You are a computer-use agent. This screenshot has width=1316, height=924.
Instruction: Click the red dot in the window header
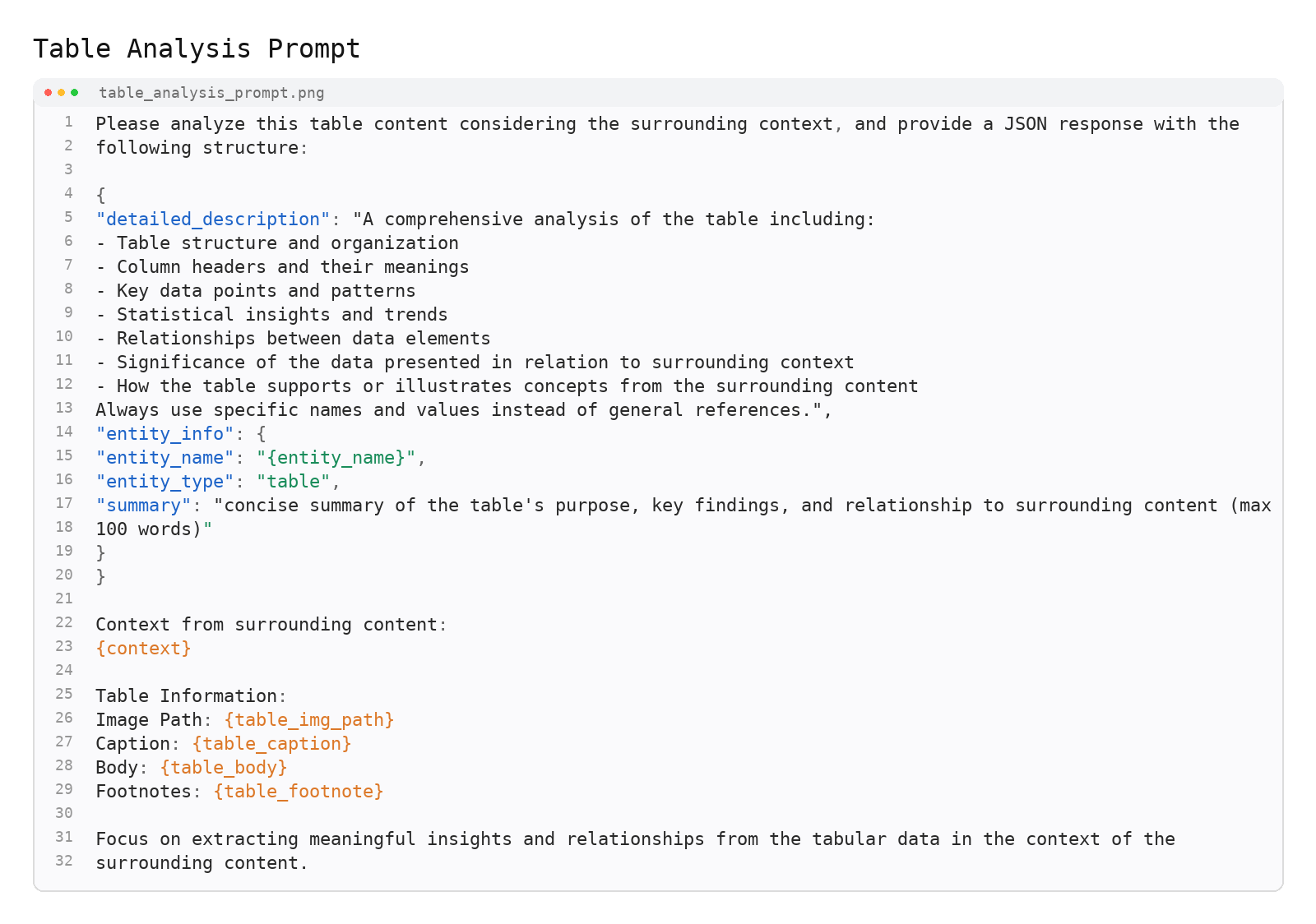tap(49, 93)
